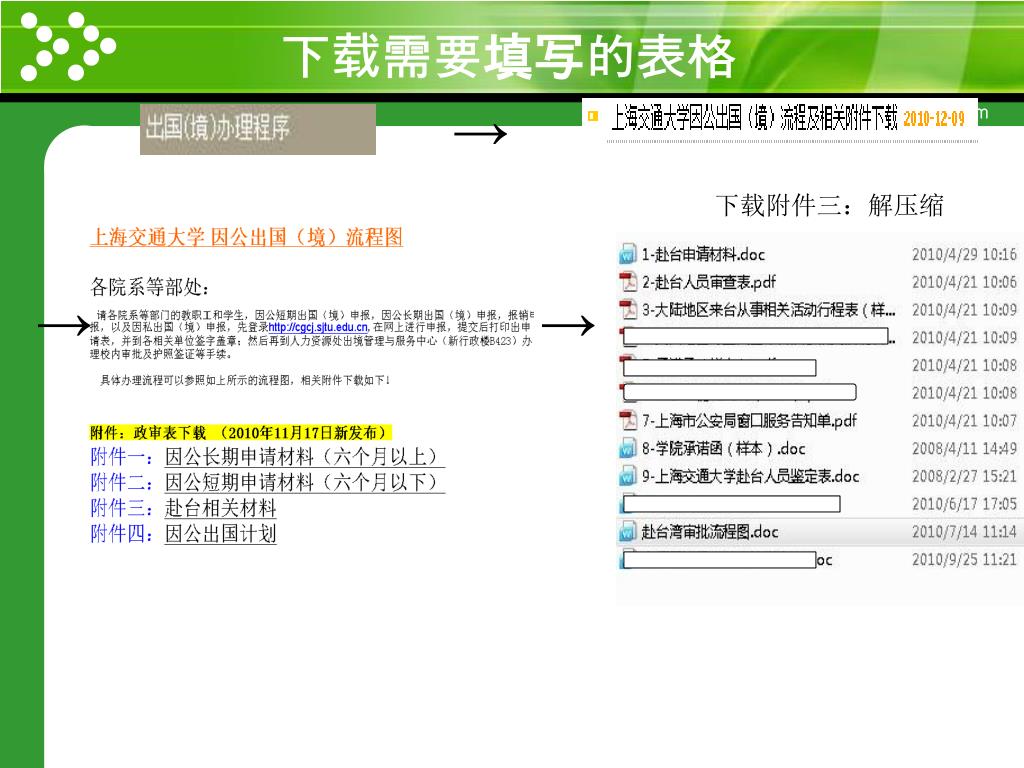This screenshot has height=768, width=1024.
Task: Click the slide title 下载需要填写的表格
Action: [509, 57]
